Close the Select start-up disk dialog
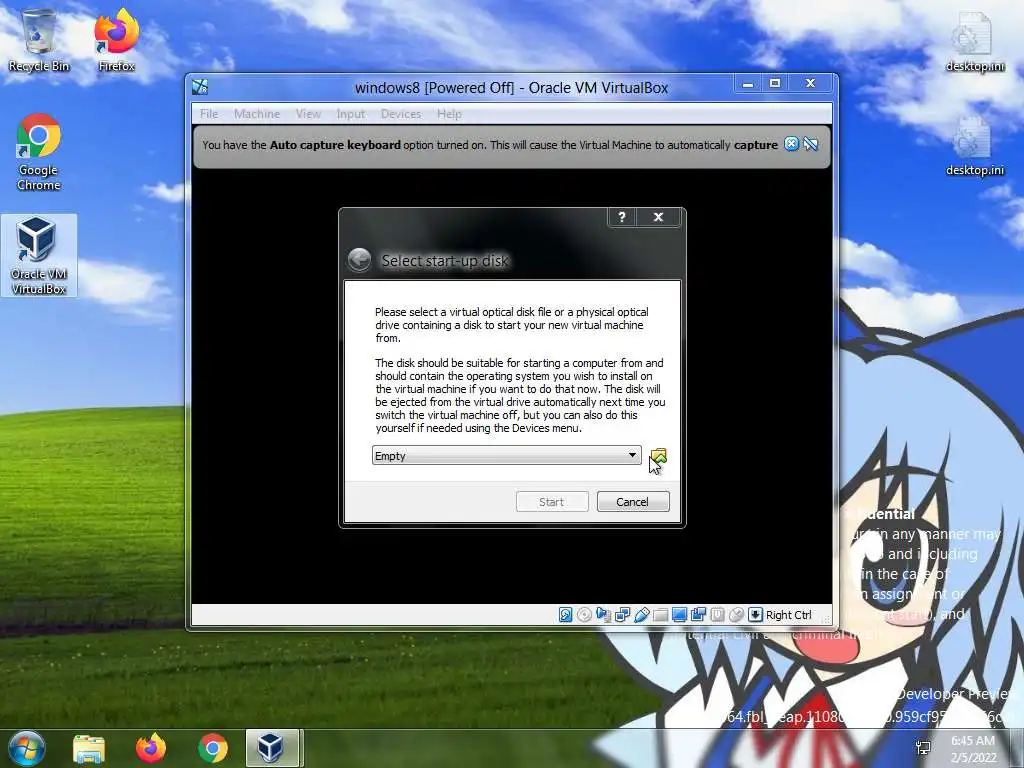 (x=658, y=217)
